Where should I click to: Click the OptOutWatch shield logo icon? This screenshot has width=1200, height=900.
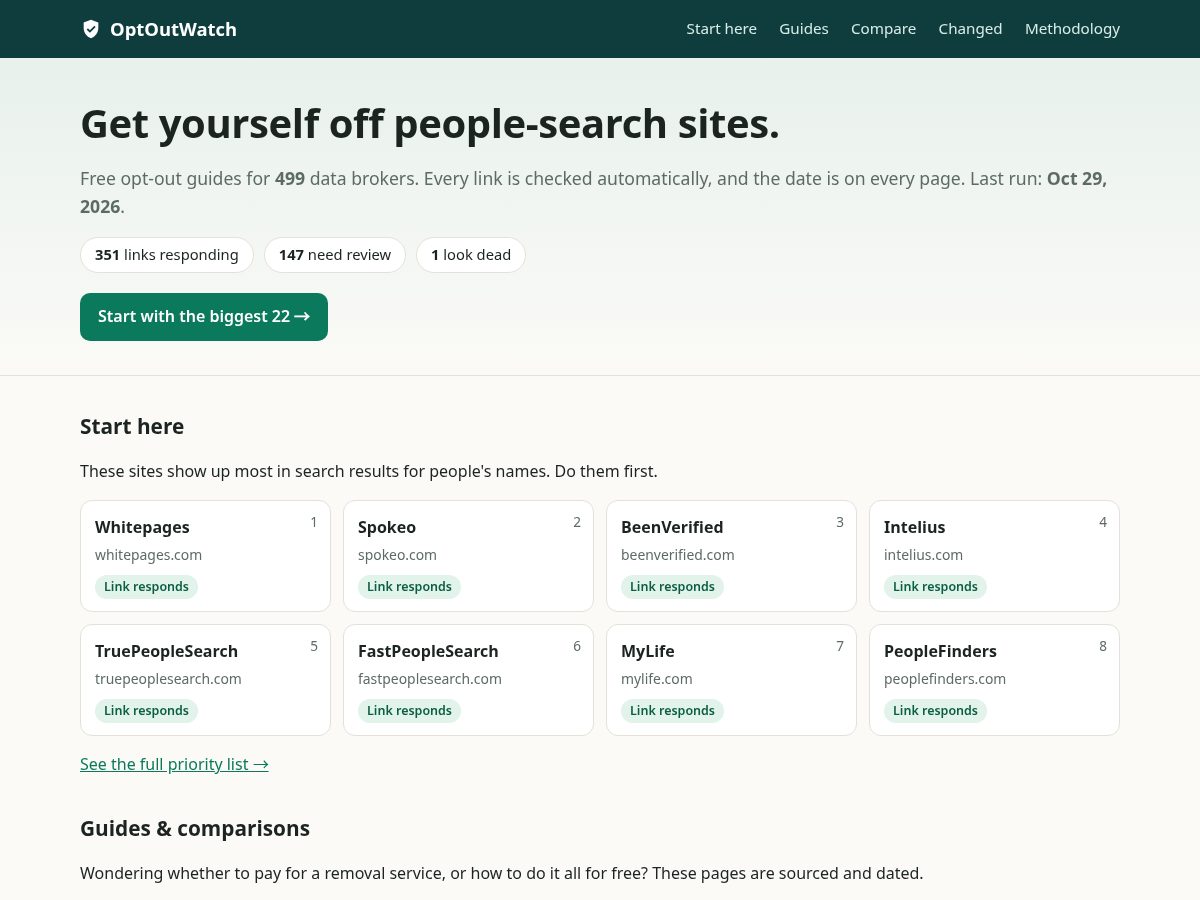click(91, 29)
